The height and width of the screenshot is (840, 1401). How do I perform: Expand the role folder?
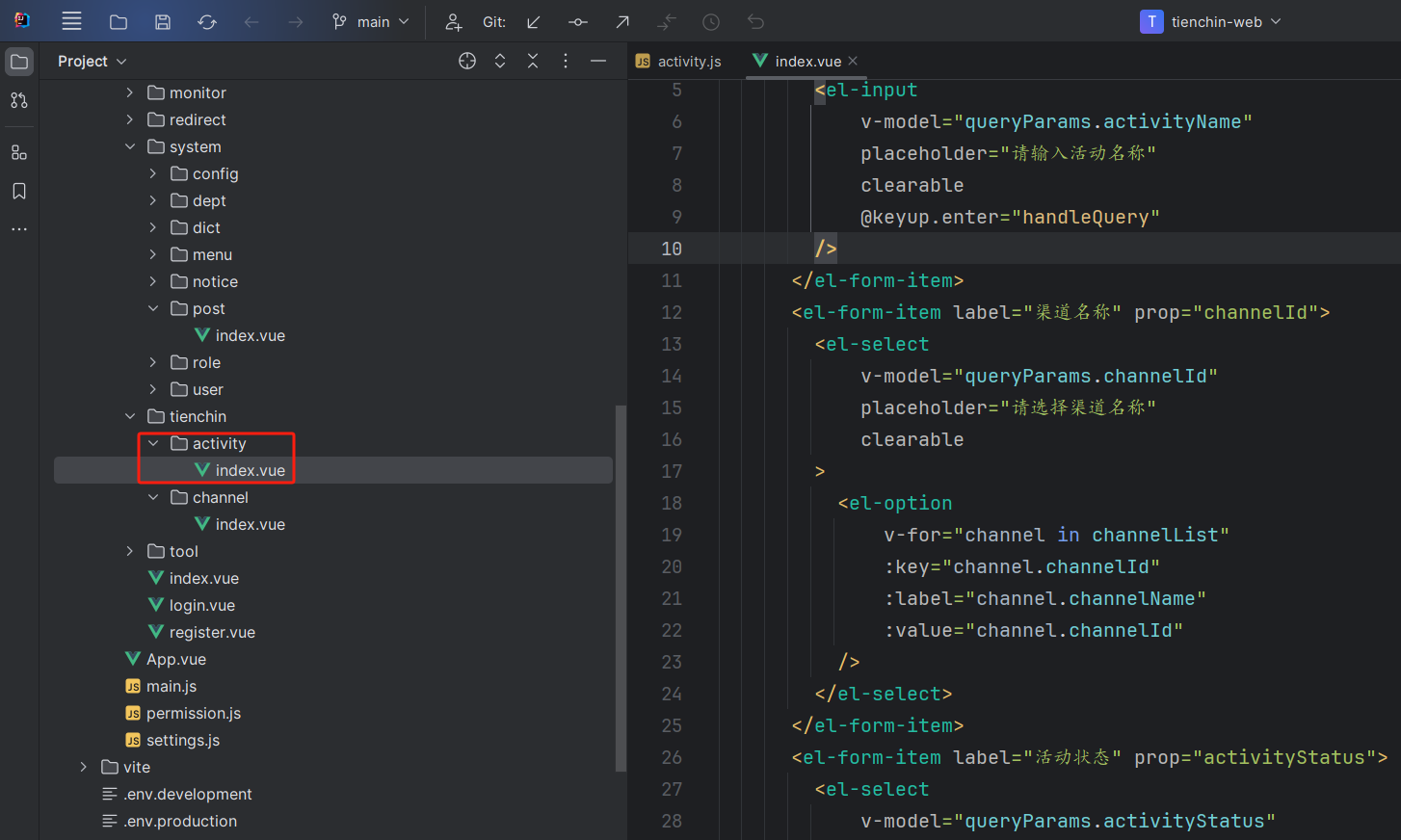point(153,362)
